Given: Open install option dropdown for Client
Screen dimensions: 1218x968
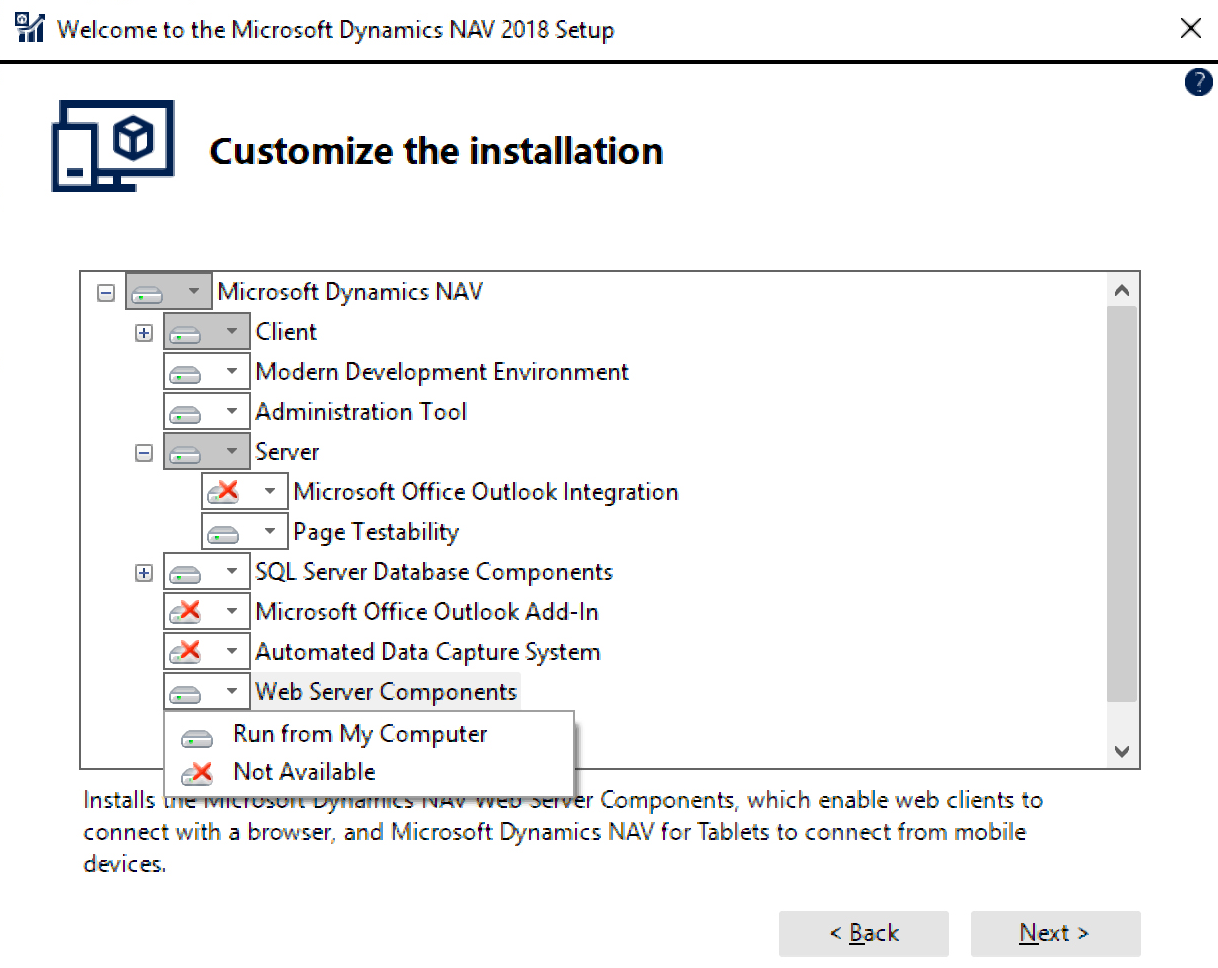Looking at the screenshot, I should [232, 332].
